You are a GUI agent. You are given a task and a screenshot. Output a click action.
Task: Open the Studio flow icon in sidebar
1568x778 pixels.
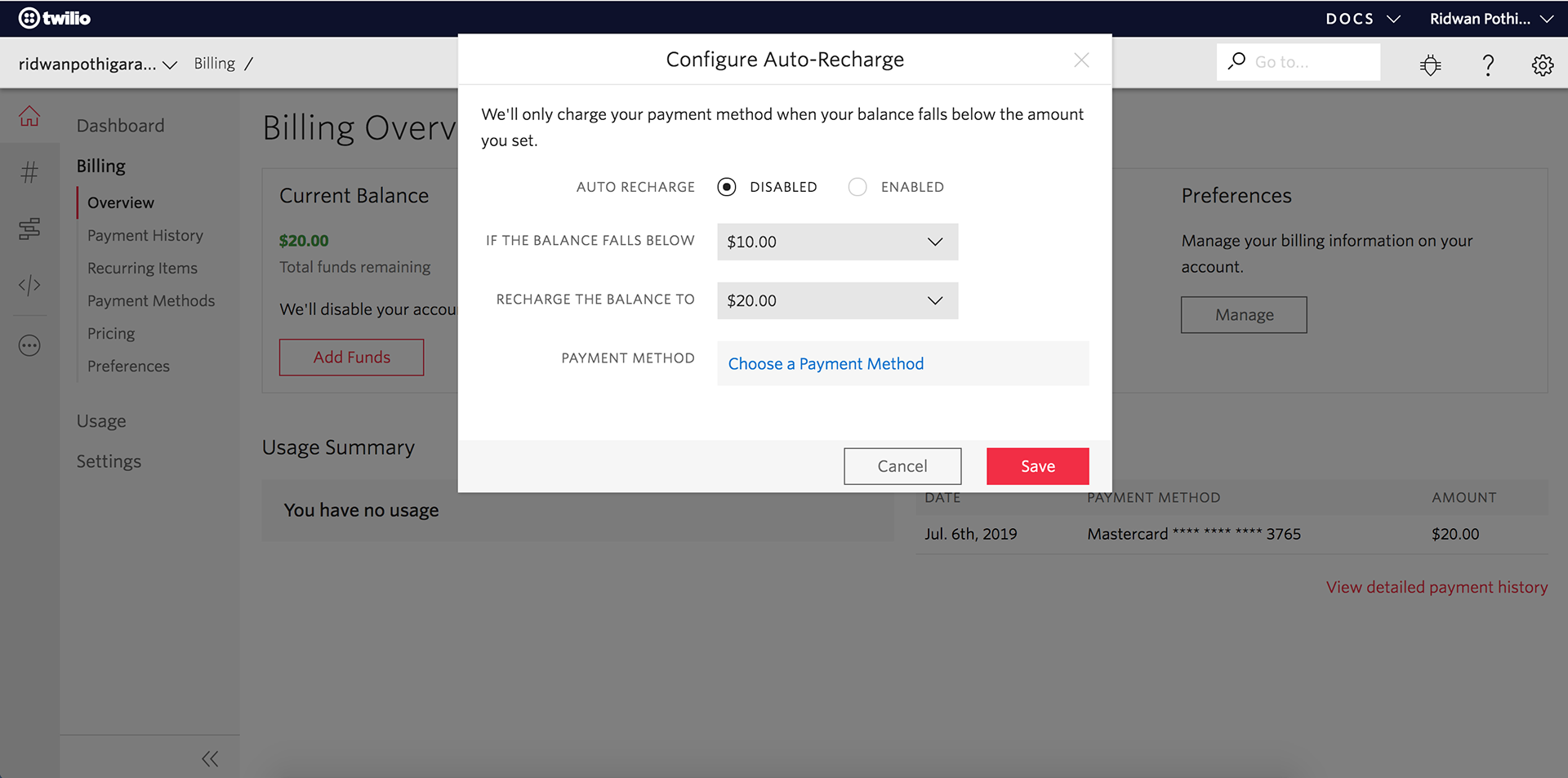coord(29,229)
